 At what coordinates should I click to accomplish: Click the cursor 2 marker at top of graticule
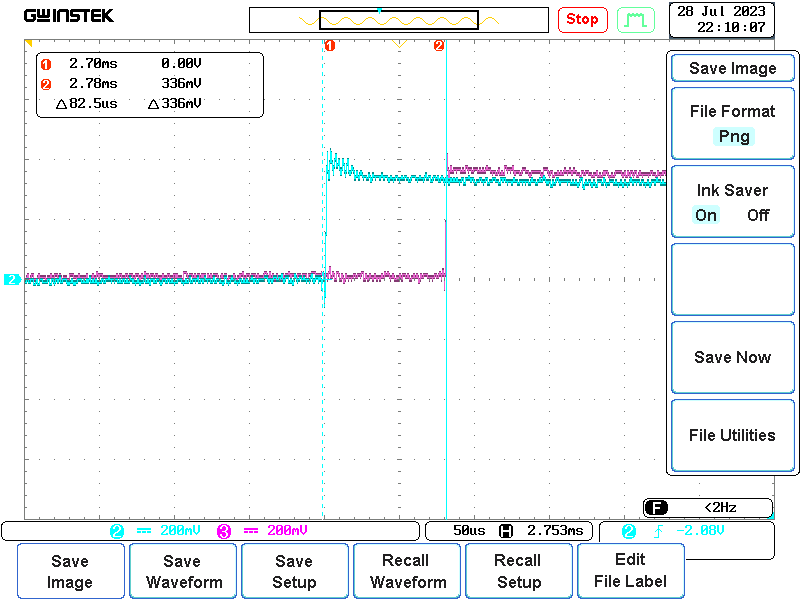pyautogui.click(x=439, y=46)
